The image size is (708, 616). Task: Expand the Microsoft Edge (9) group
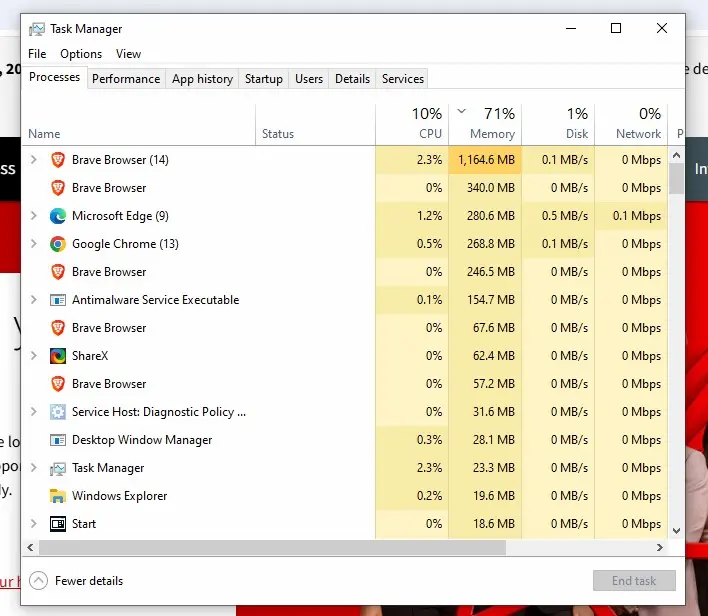(x=33, y=215)
